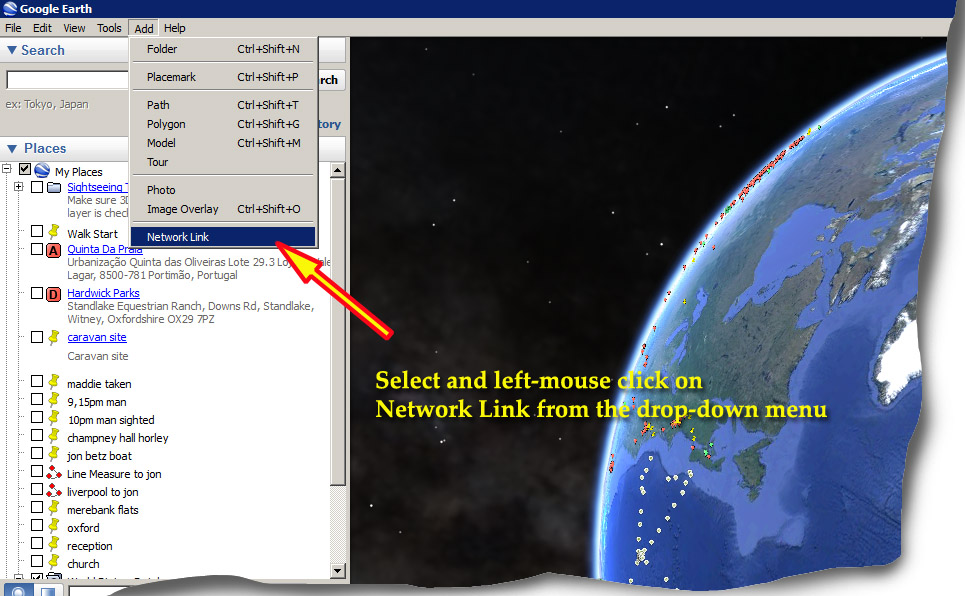The width and height of the screenshot is (965, 596).
Task: Choose Model in the Add menu
Action: pyautogui.click(x=223, y=143)
